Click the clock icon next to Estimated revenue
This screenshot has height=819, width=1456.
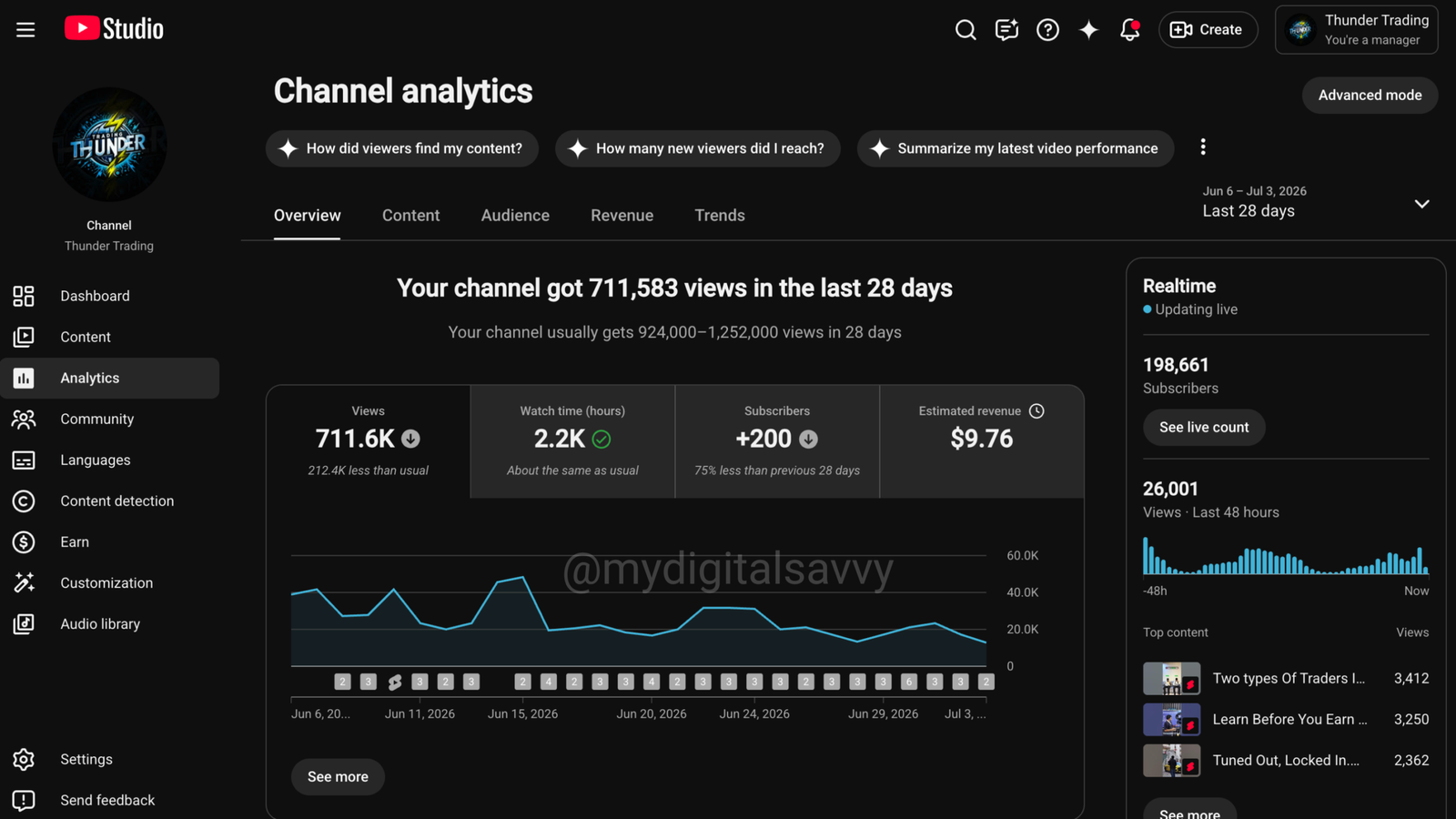pyautogui.click(x=1036, y=411)
